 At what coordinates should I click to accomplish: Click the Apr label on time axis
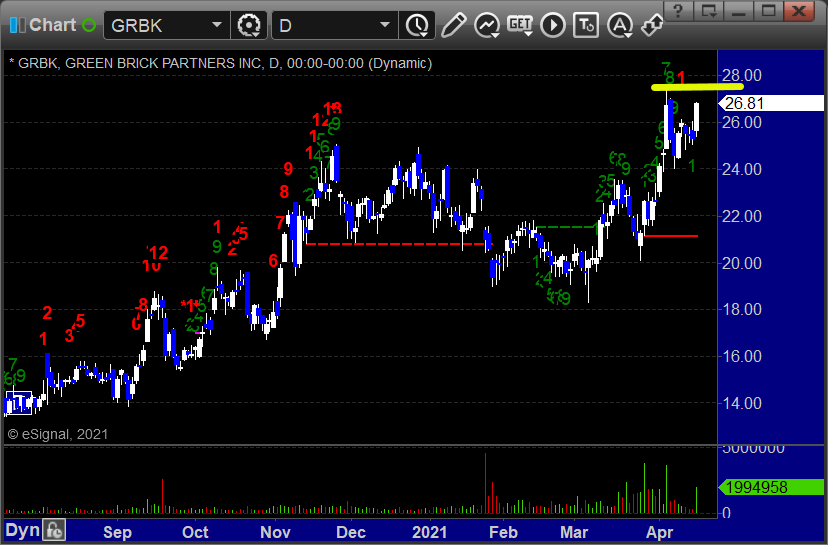point(660,532)
